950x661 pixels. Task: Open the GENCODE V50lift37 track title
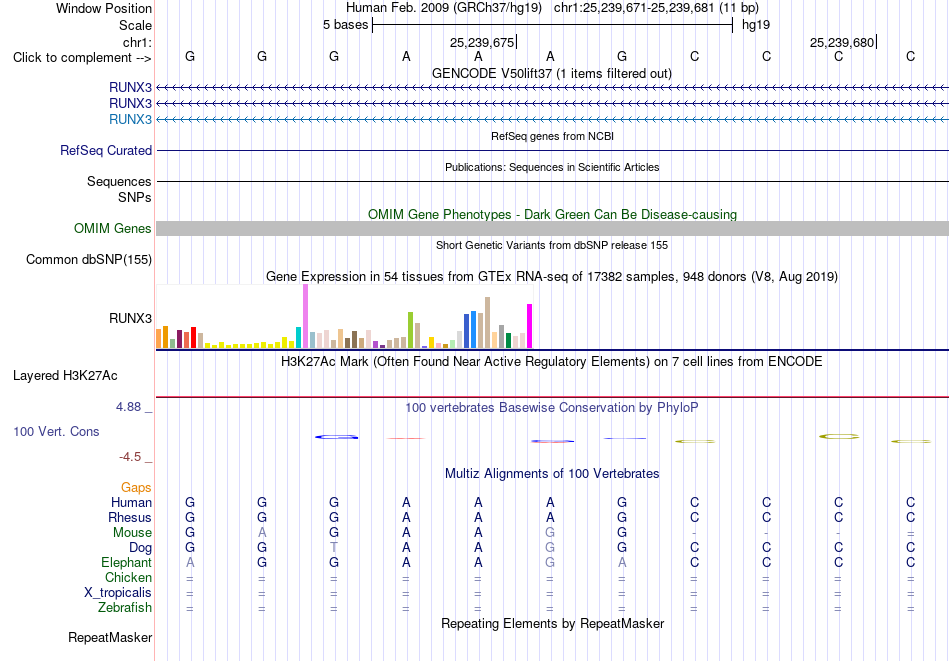(552, 73)
